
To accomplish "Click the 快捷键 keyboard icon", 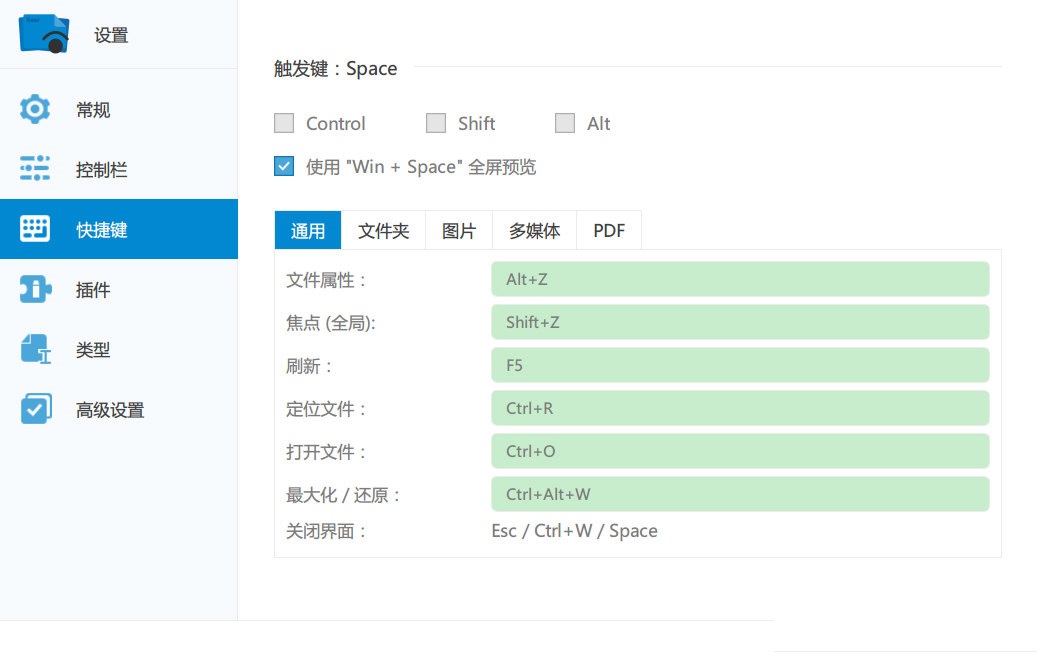I will tap(35, 229).
